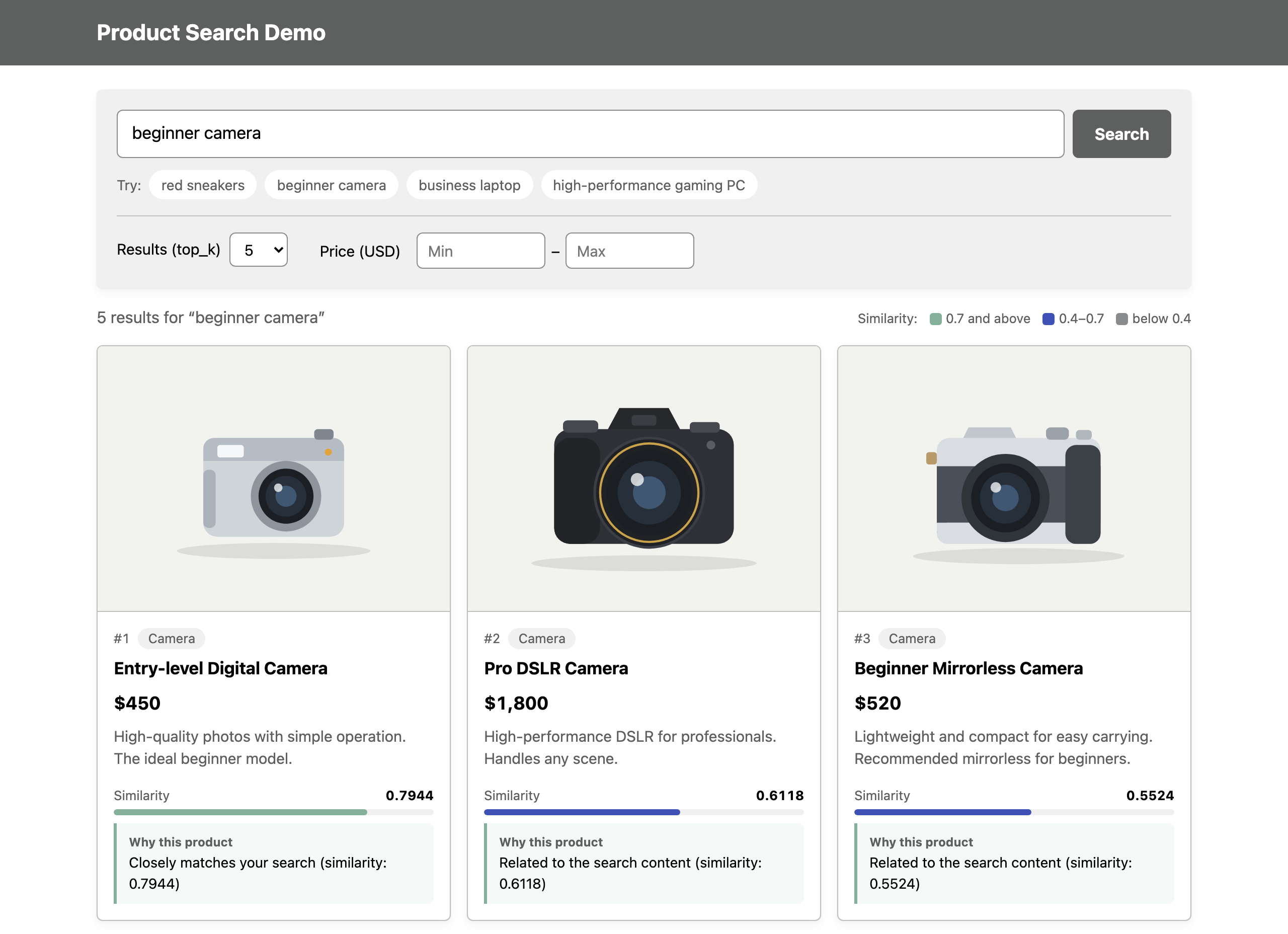Try the red sneakers suggestion chip
Screen dimensions: 1288x934
tap(203, 185)
